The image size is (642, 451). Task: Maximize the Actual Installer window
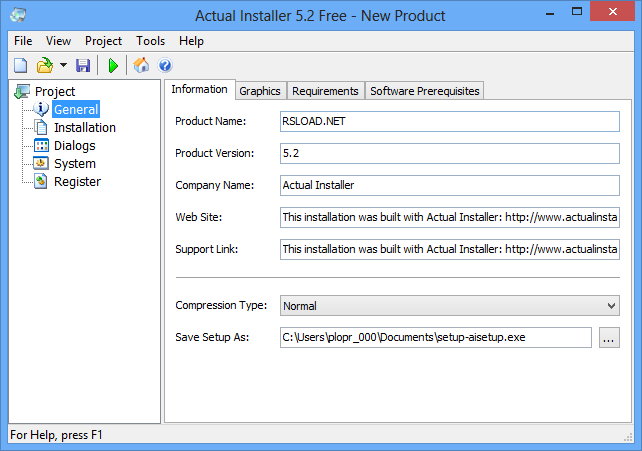pos(577,12)
